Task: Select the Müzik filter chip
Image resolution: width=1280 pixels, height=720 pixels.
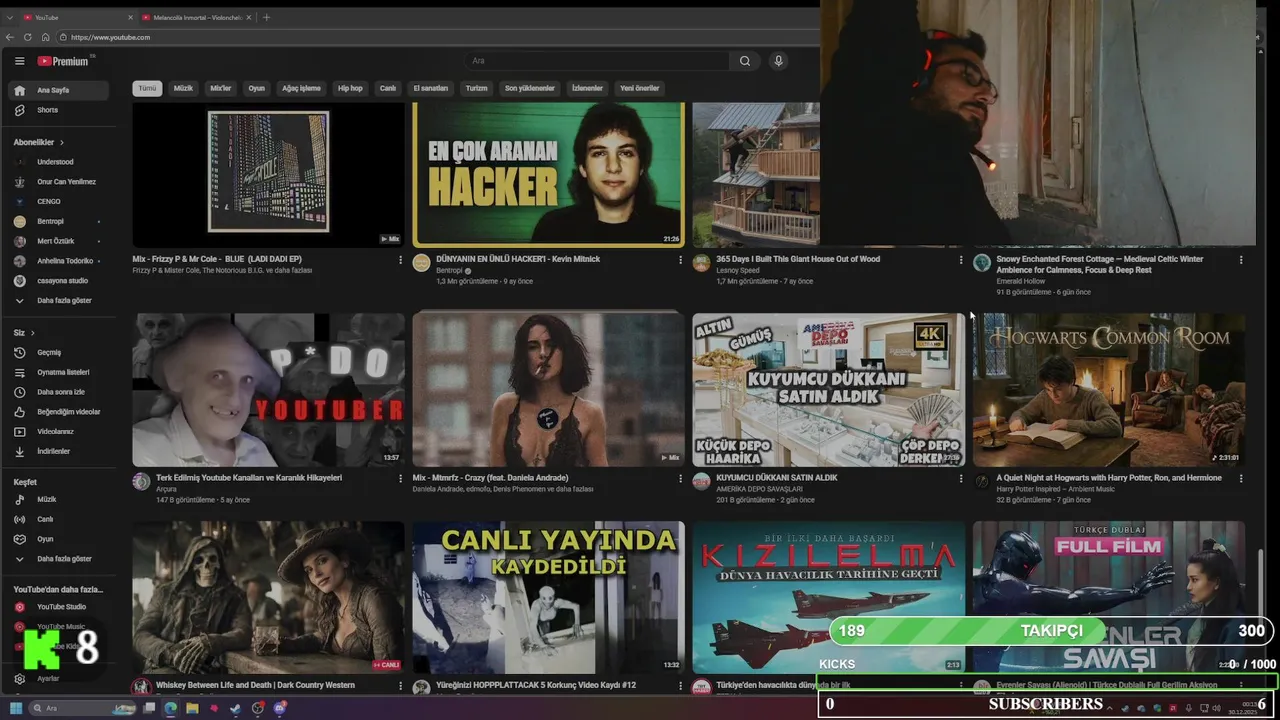Action: pos(183,88)
